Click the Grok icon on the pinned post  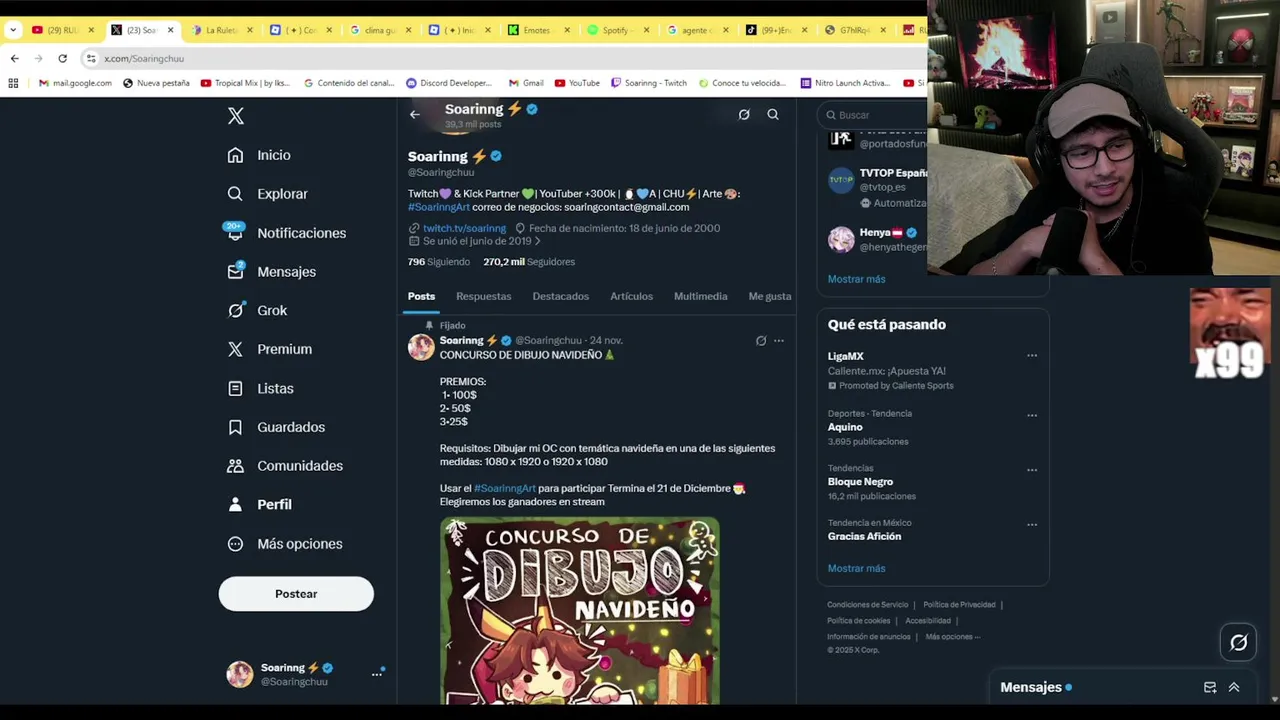pos(761,341)
